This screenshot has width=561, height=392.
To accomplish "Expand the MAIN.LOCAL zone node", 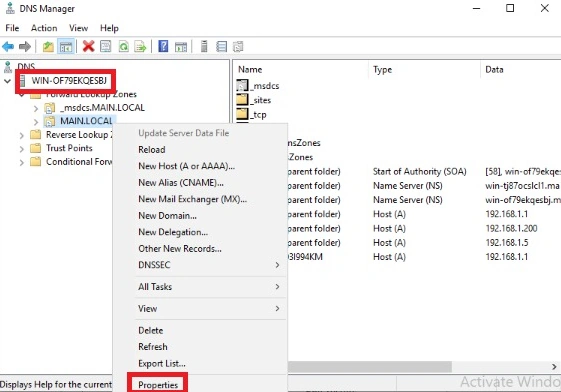I will 36,122.
